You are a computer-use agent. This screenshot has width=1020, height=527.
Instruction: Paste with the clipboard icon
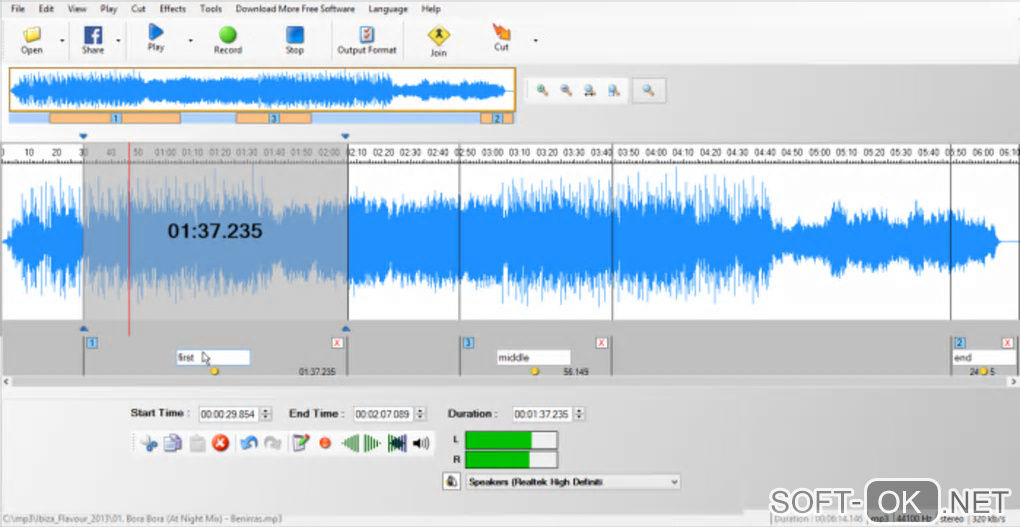pyautogui.click(x=197, y=444)
